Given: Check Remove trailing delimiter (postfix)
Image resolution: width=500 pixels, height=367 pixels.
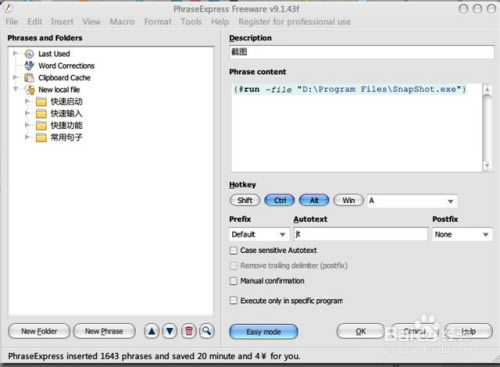Looking at the screenshot, I should (234, 266).
